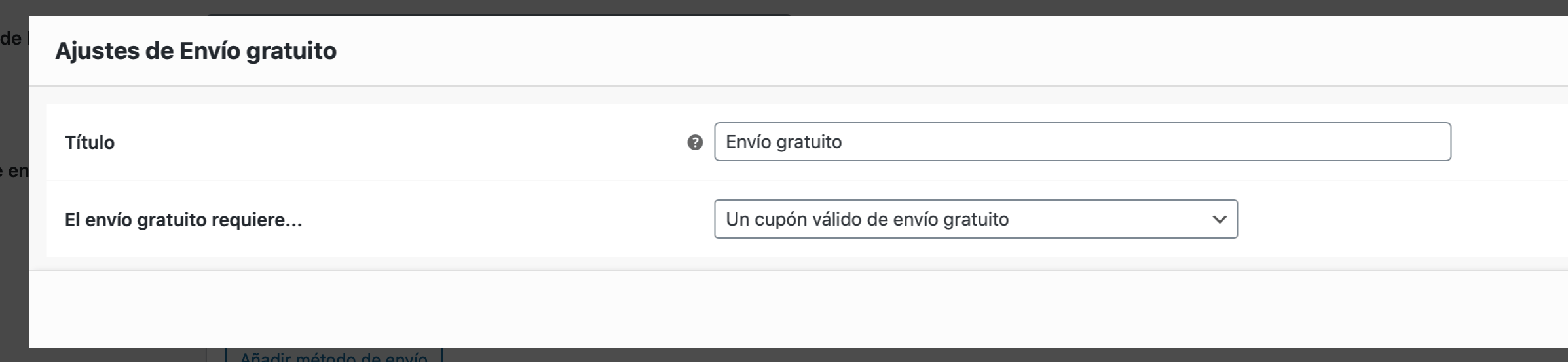Screen dimensions: 1568x362
Task: Click the 'El envío gratuito requiere...' label
Action: (x=183, y=220)
